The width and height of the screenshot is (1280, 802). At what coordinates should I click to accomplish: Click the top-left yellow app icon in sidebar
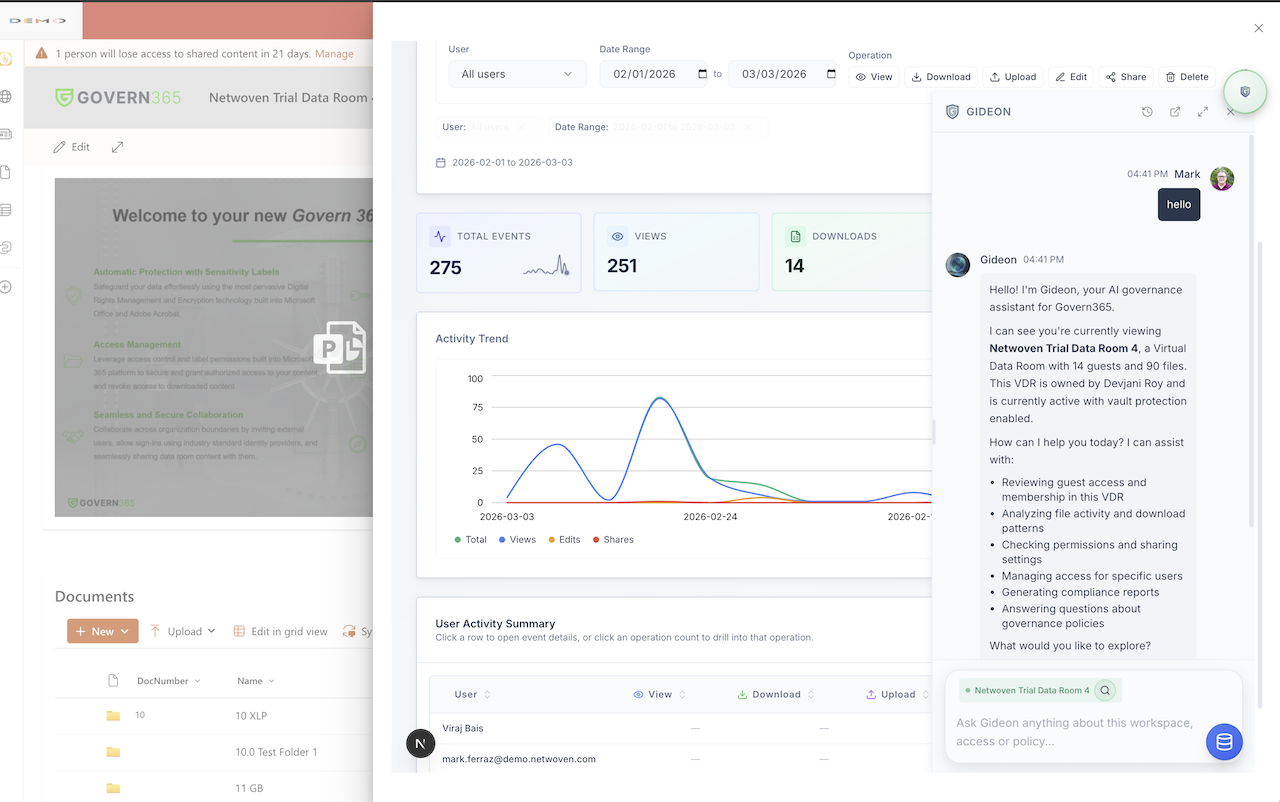pos(5,59)
